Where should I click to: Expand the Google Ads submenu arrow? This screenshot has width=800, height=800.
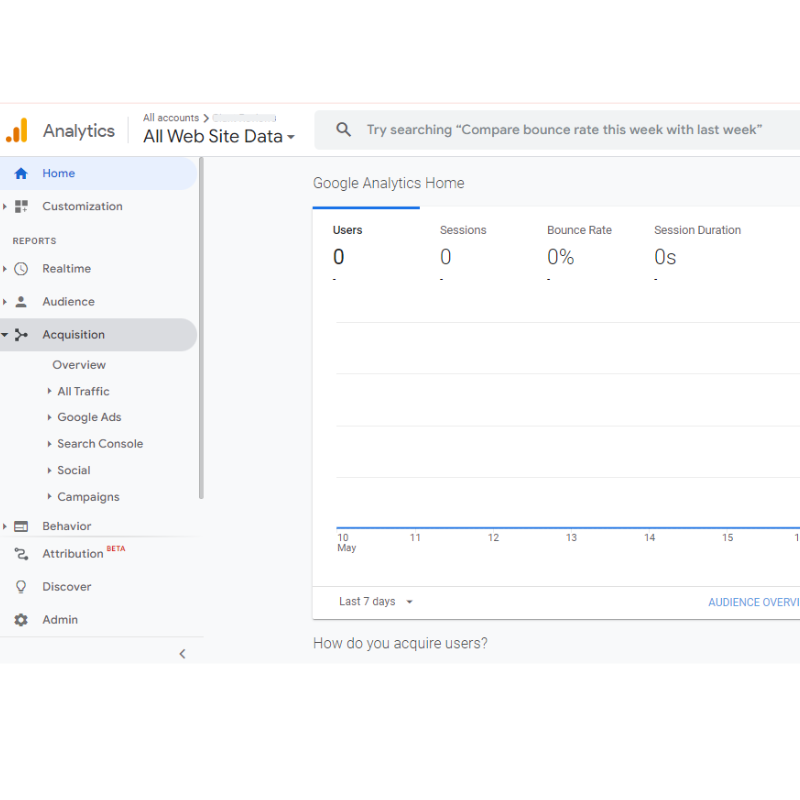[49, 417]
